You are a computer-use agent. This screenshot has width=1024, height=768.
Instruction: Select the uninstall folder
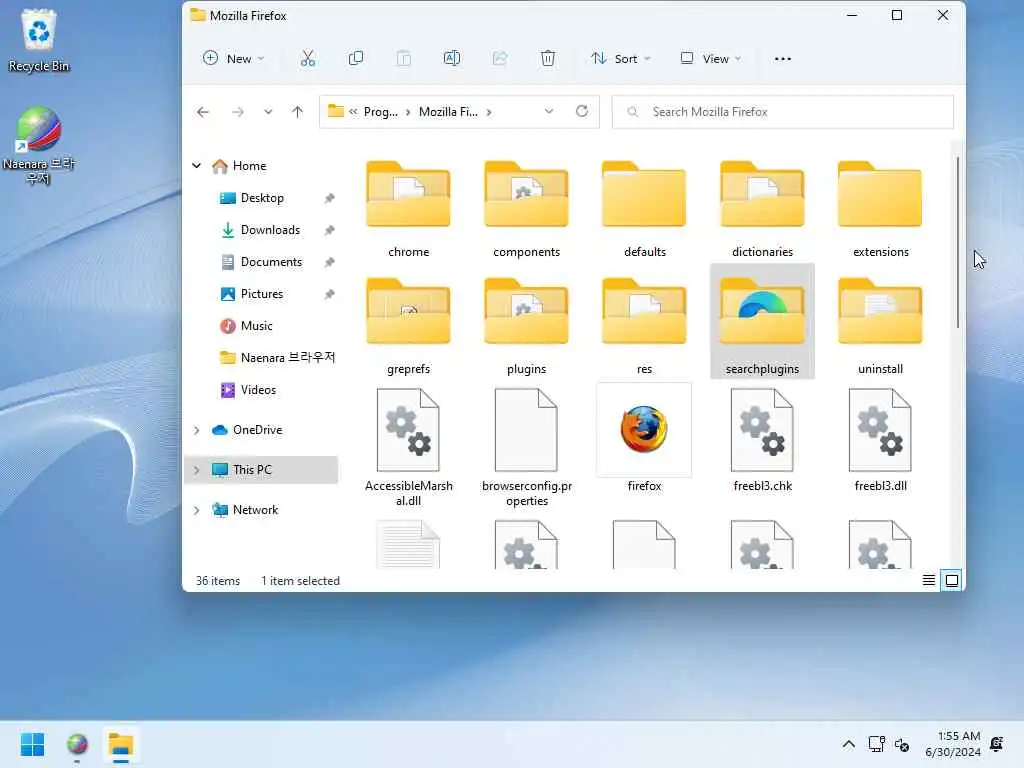click(x=880, y=326)
